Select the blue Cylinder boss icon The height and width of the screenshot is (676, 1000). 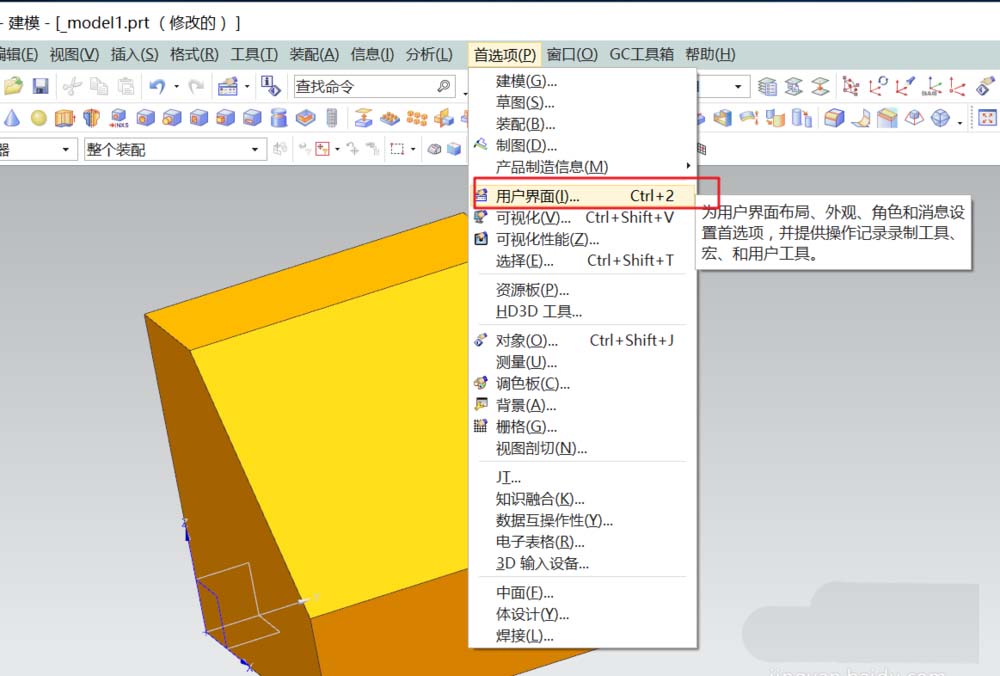(x=279, y=118)
